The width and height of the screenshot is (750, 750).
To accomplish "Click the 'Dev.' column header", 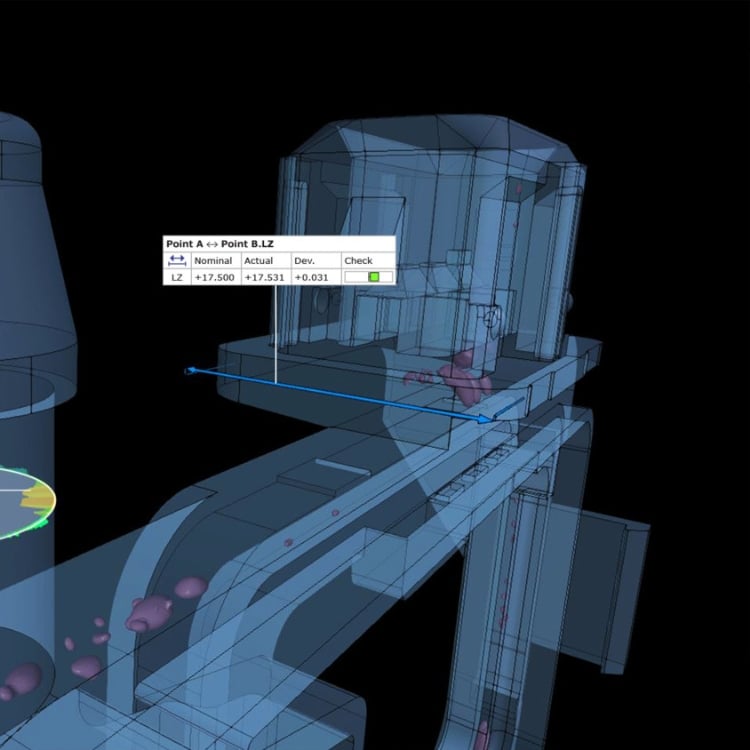I will (304, 261).
